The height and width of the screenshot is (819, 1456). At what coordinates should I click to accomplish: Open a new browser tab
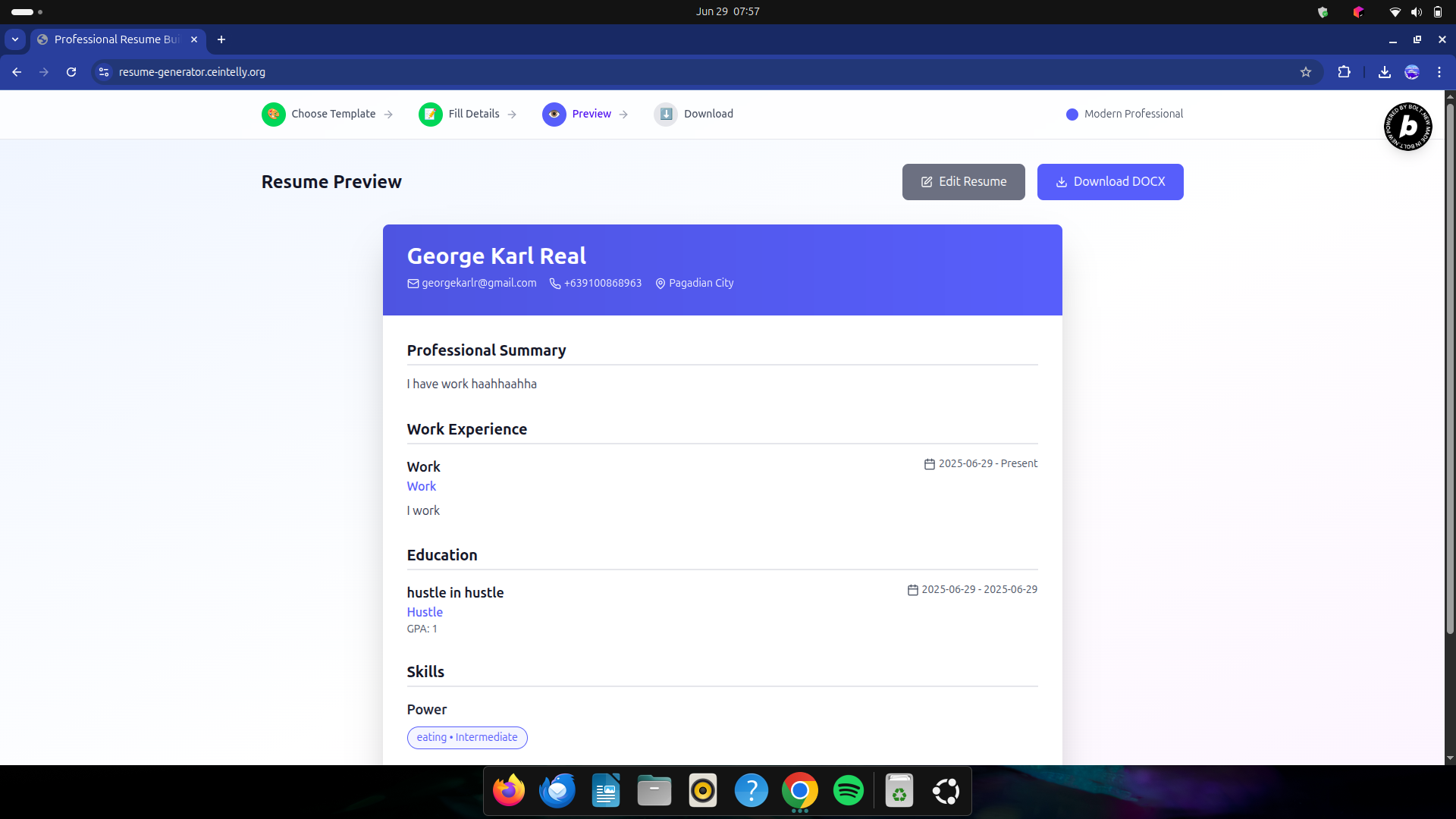tap(221, 39)
